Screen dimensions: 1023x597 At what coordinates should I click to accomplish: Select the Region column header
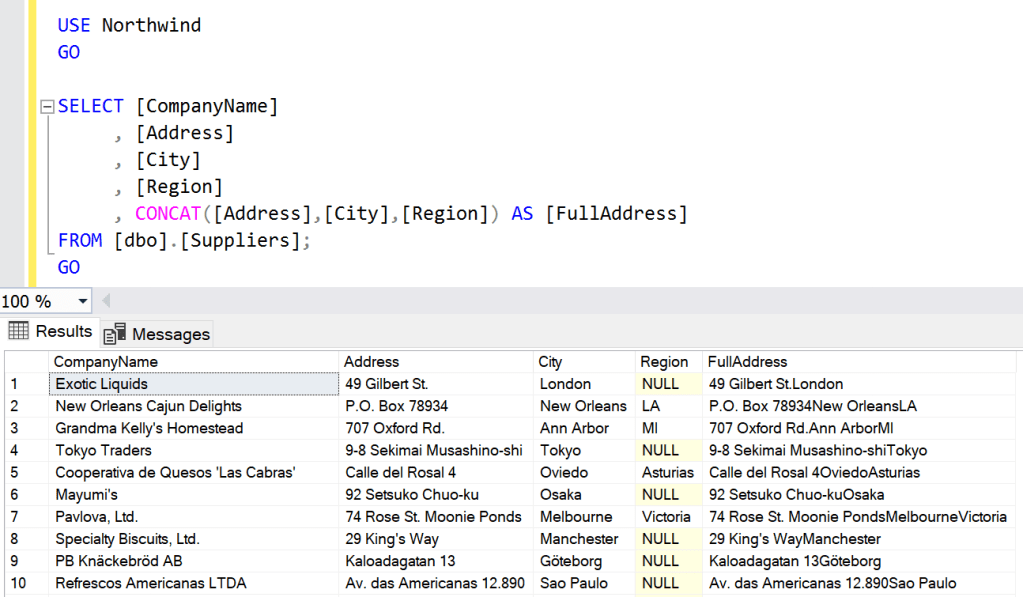[x=664, y=362]
